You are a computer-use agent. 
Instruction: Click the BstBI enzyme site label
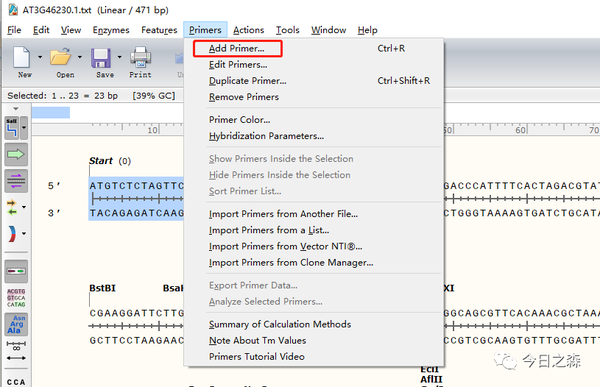102,288
